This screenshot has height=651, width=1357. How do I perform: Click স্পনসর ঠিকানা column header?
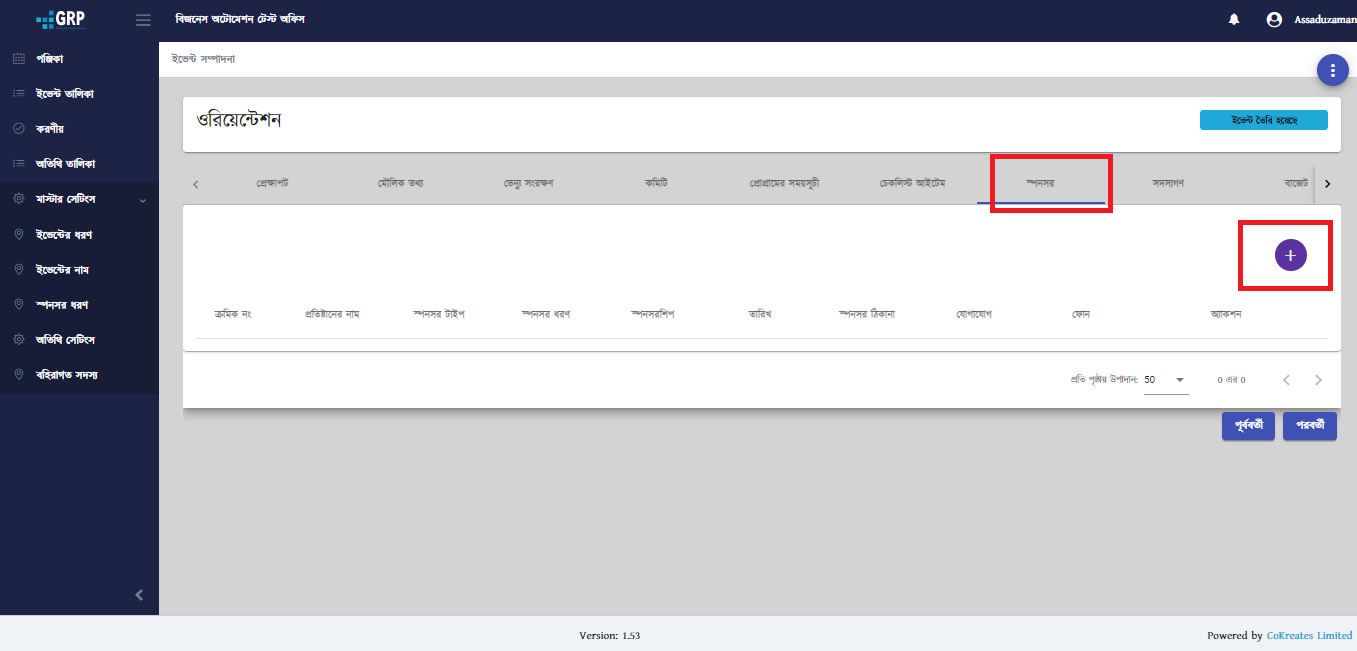click(867, 314)
